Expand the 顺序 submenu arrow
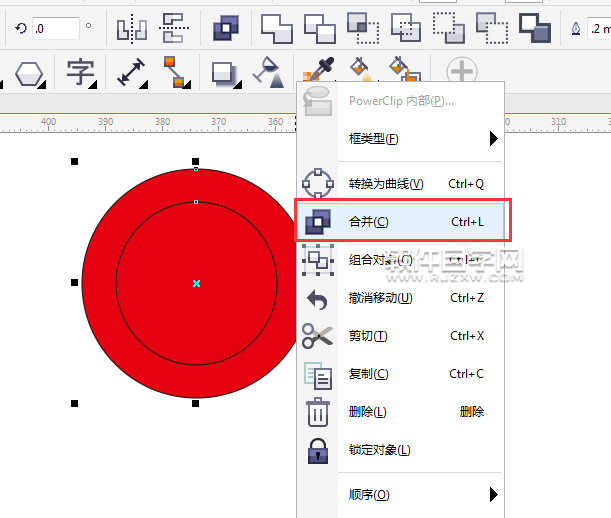 (494, 494)
